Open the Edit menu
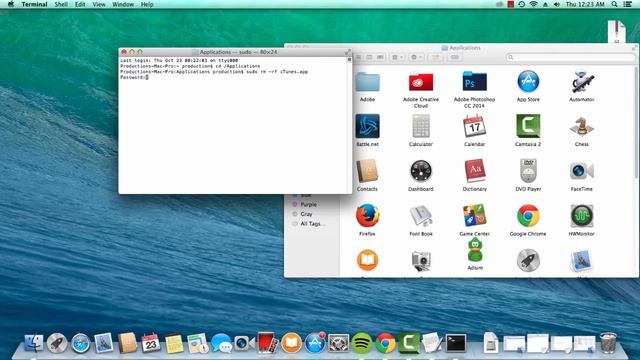 [80, 4]
